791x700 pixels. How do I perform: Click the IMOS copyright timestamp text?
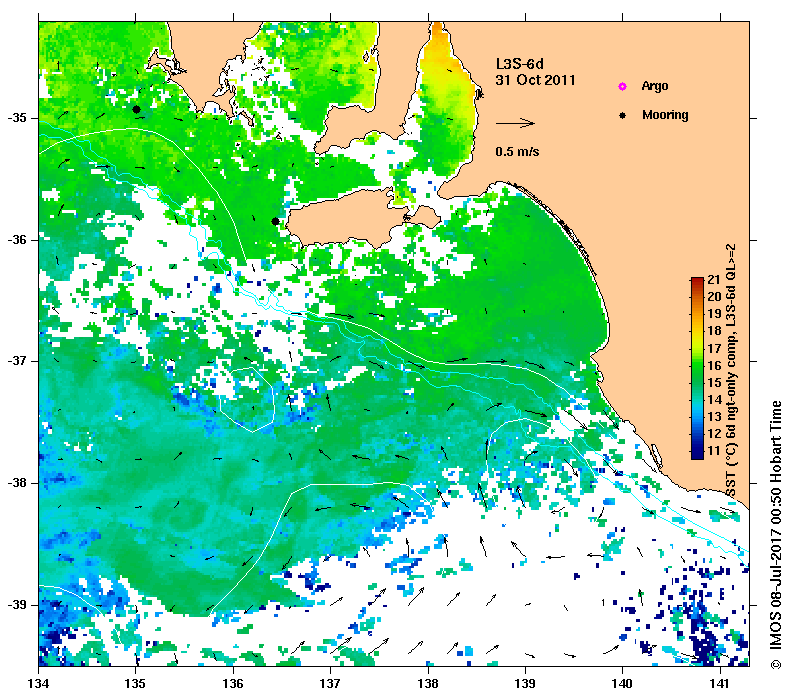(776, 535)
